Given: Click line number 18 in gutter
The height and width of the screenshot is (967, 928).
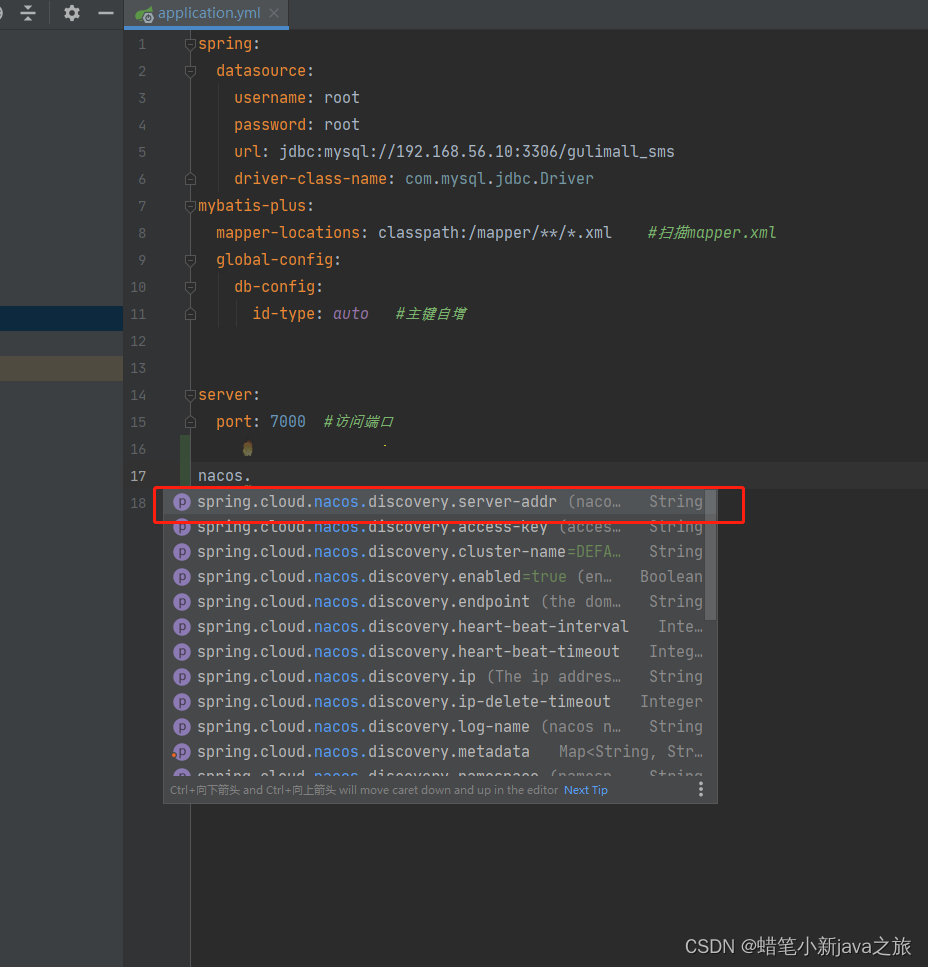Looking at the screenshot, I should coord(138,503).
